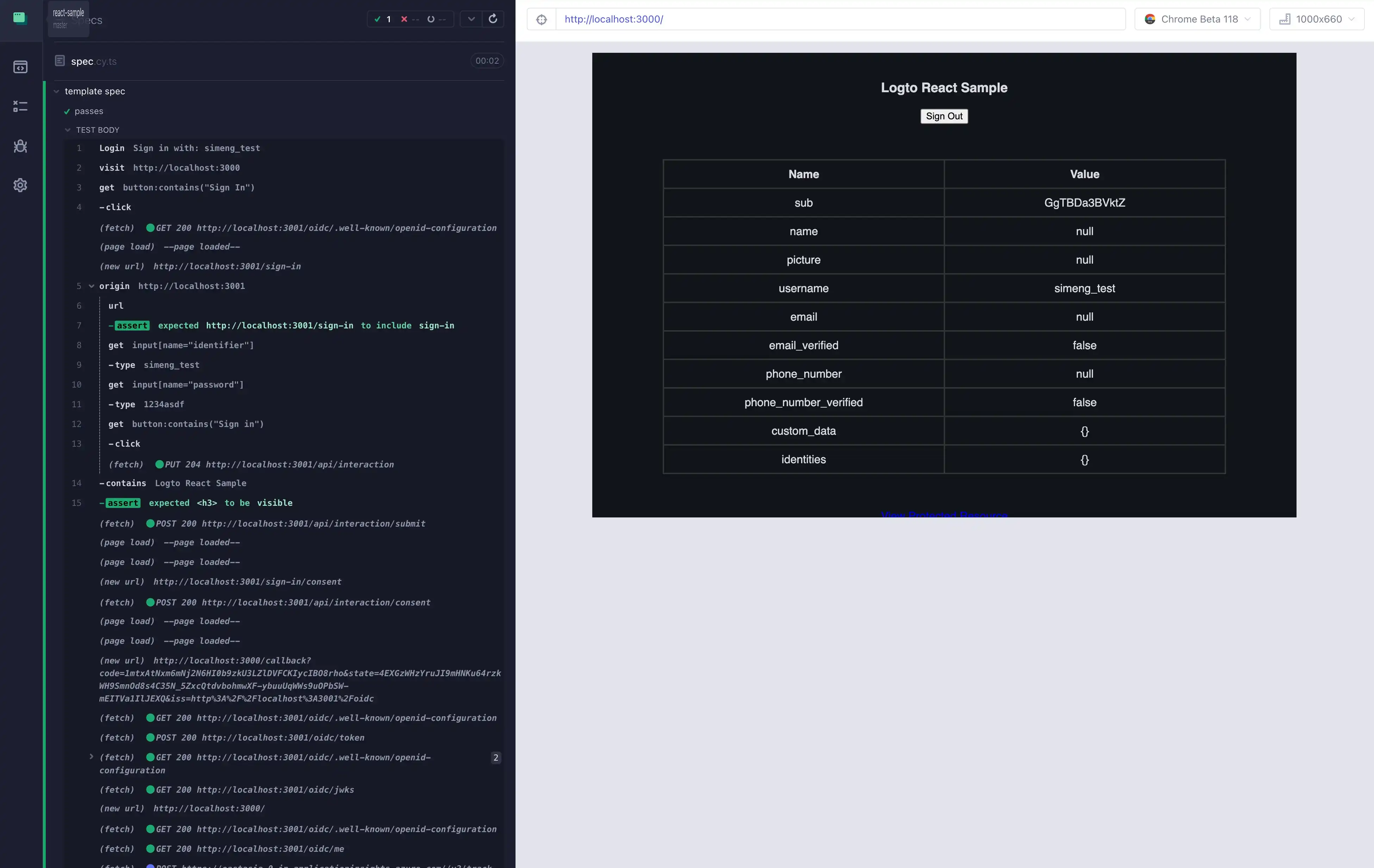
Task: Open the Runs list sidebar icon
Action: tap(20, 107)
